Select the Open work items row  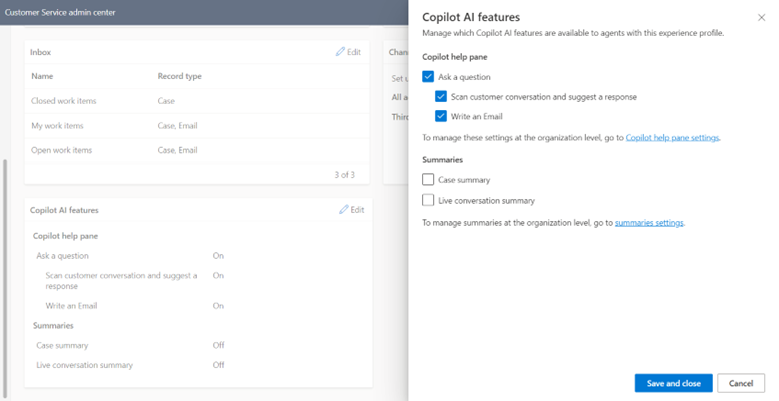(61, 150)
